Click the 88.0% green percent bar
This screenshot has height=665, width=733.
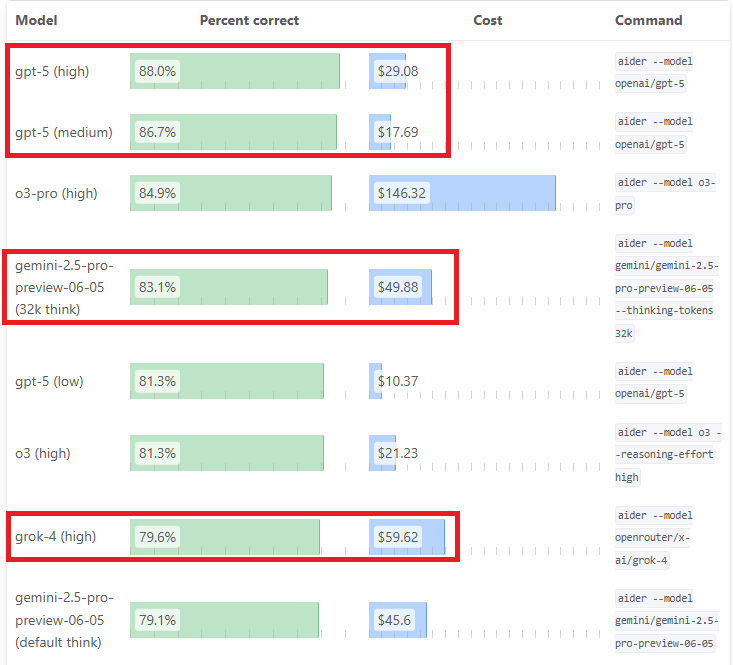click(235, 71)
